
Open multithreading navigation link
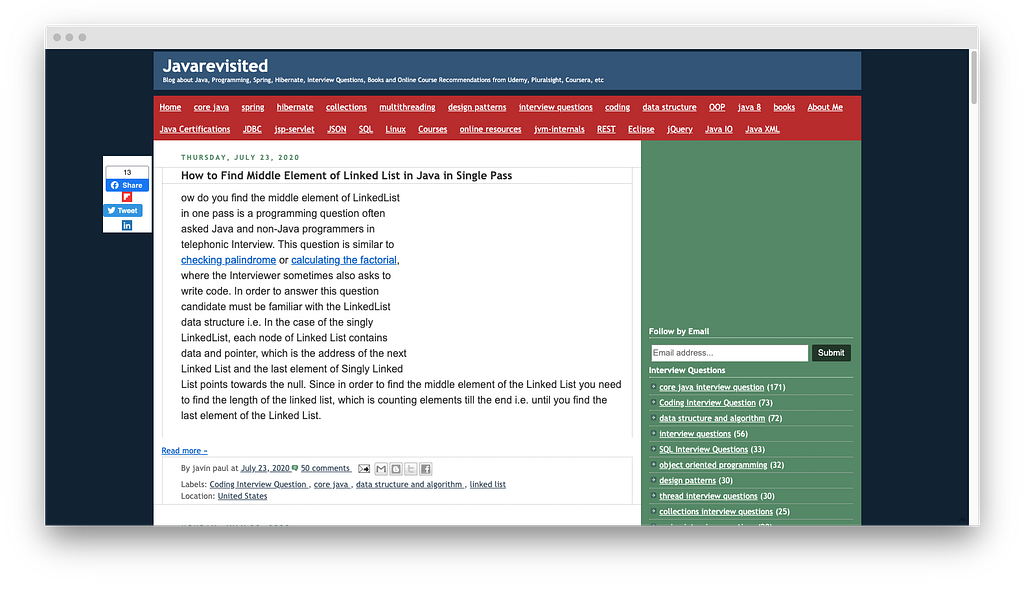(407, 107)
